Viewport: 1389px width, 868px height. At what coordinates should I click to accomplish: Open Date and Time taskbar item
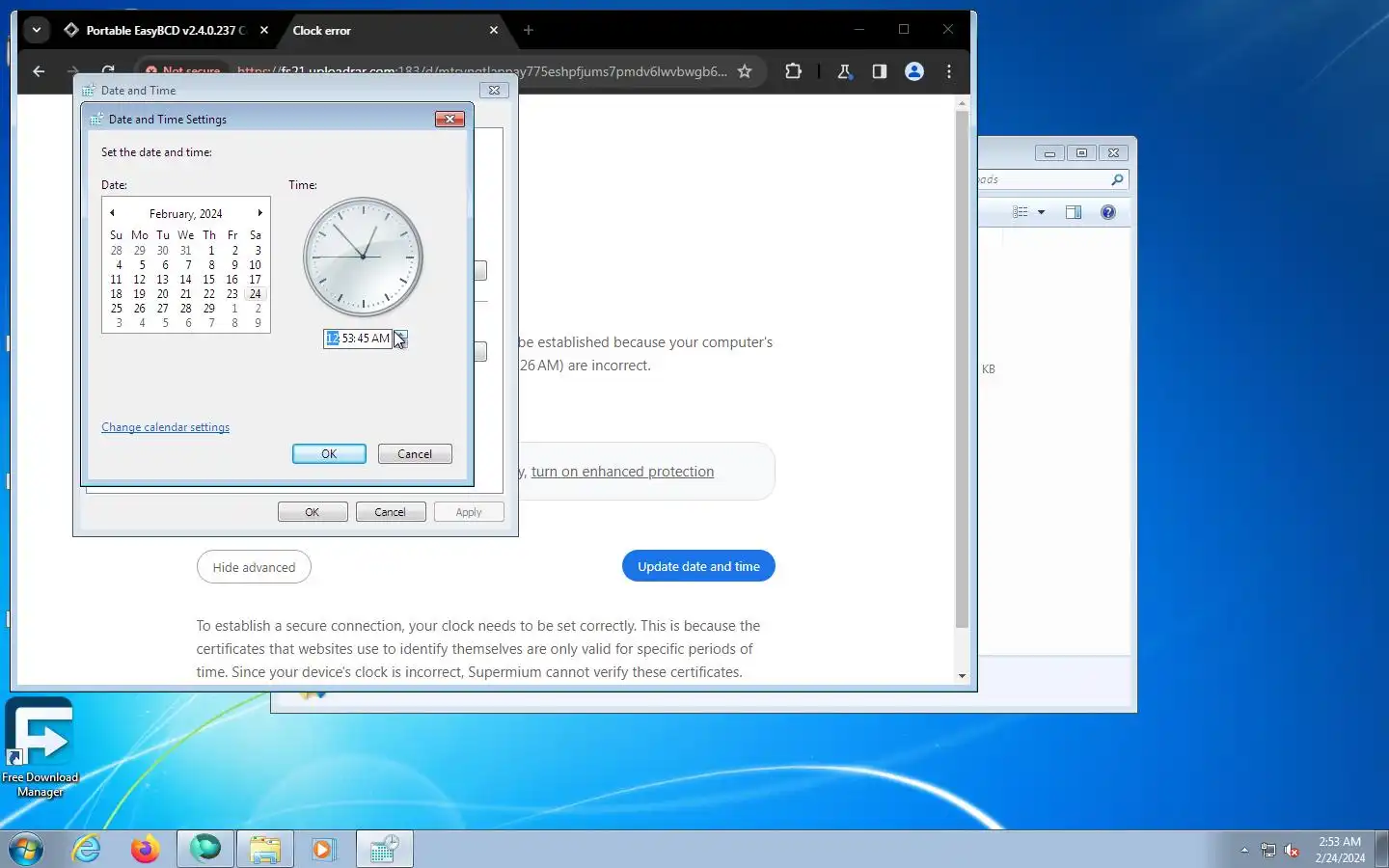385,850
